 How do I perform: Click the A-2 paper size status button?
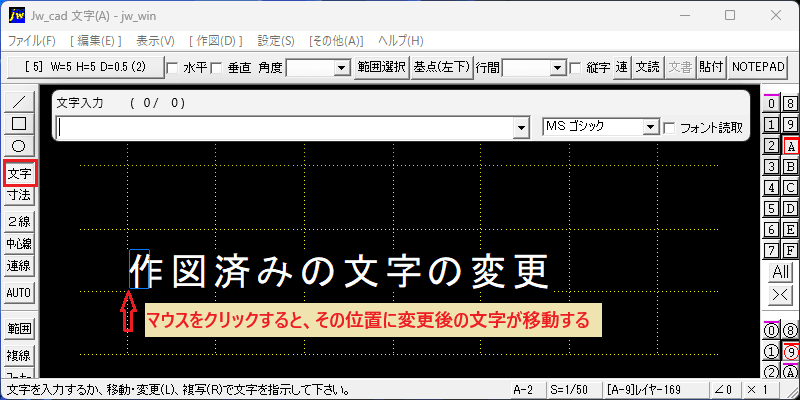pyautogui.click(x=527, y=390)
